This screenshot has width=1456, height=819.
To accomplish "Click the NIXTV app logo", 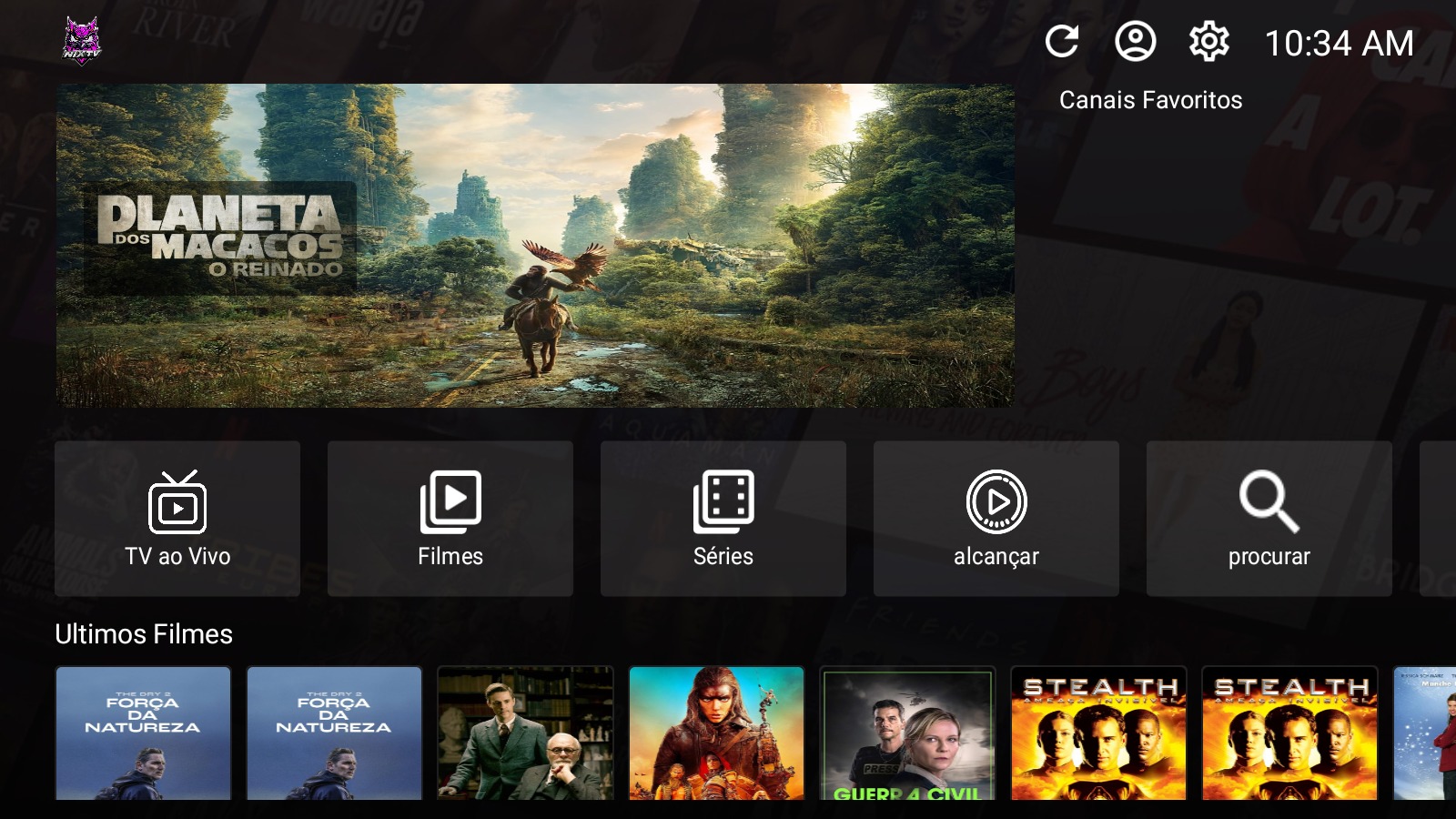I will click(82, 42).
